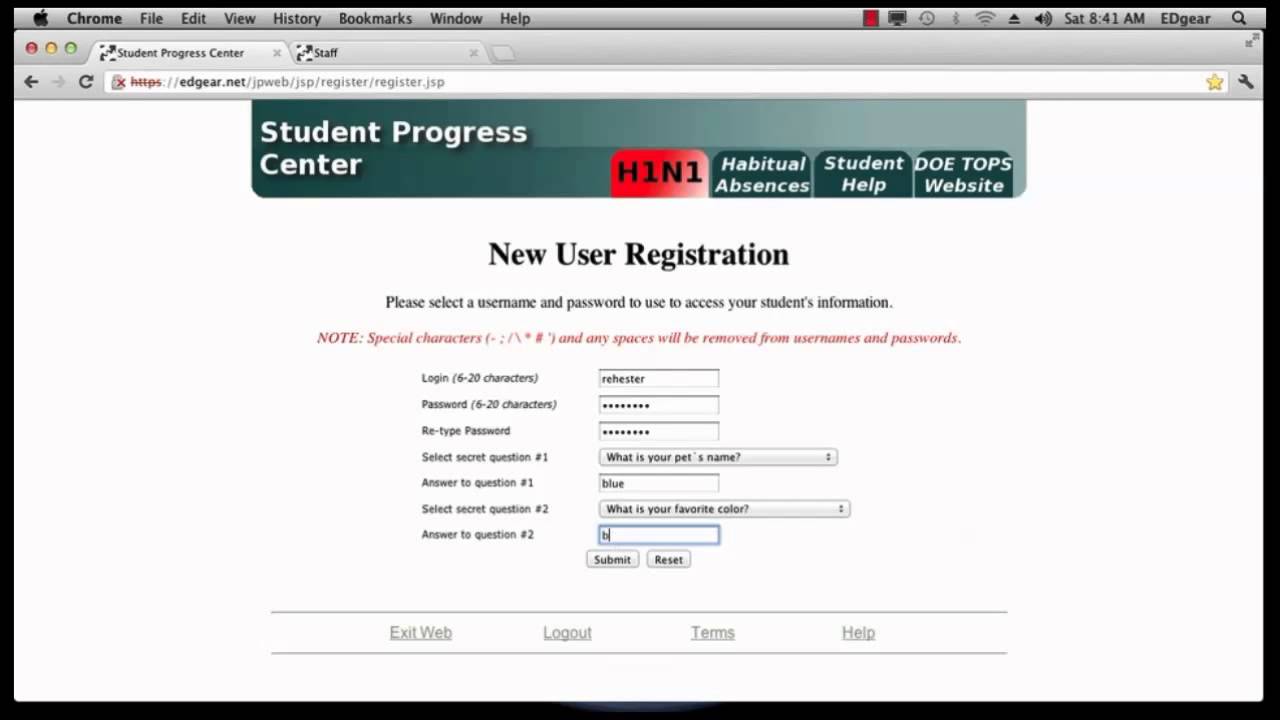1280x720 pixels.
Task: Click the Logout footer link
Action: click(x=567, y=633)
